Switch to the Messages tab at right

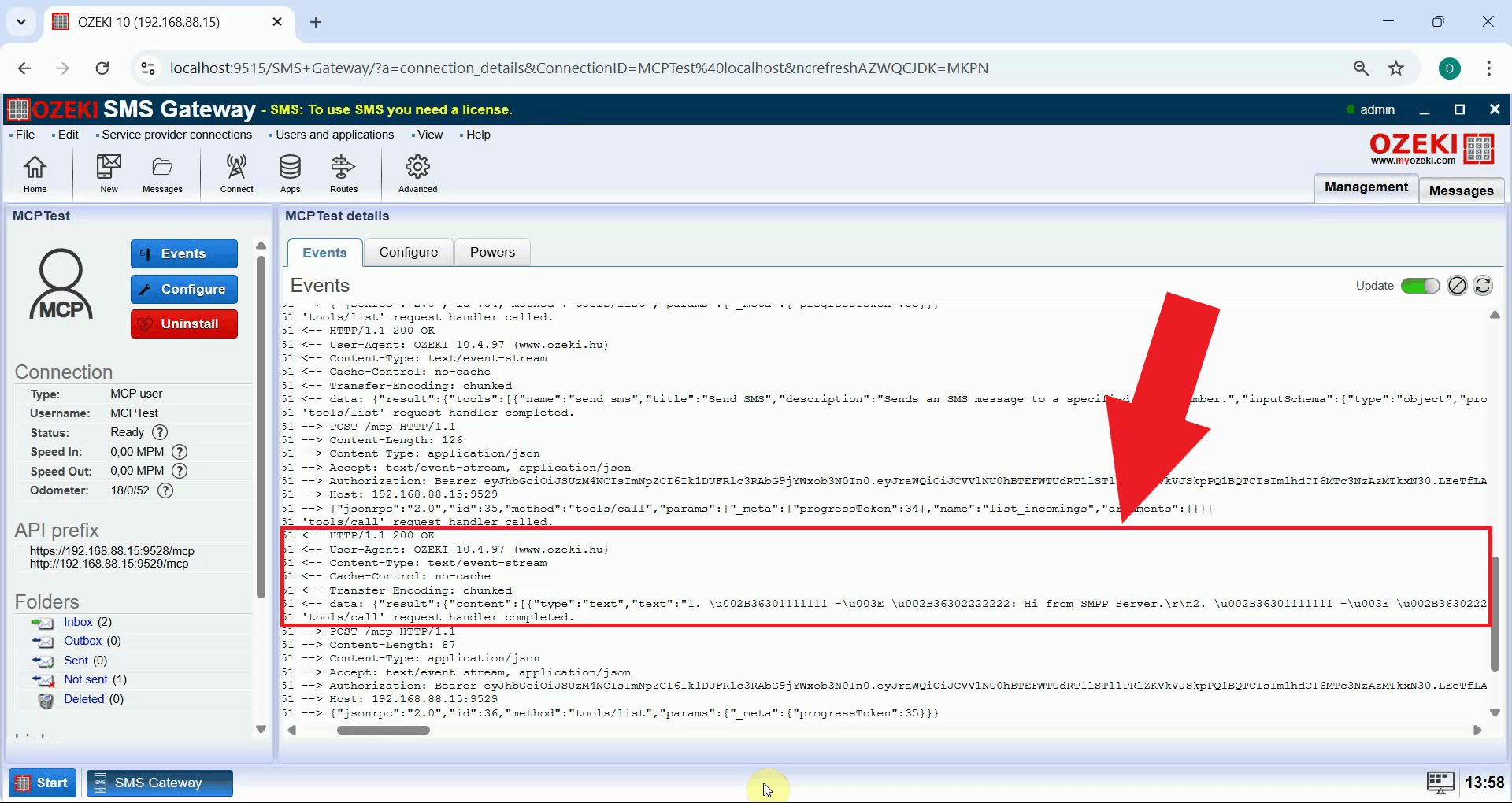[1461, 191]
